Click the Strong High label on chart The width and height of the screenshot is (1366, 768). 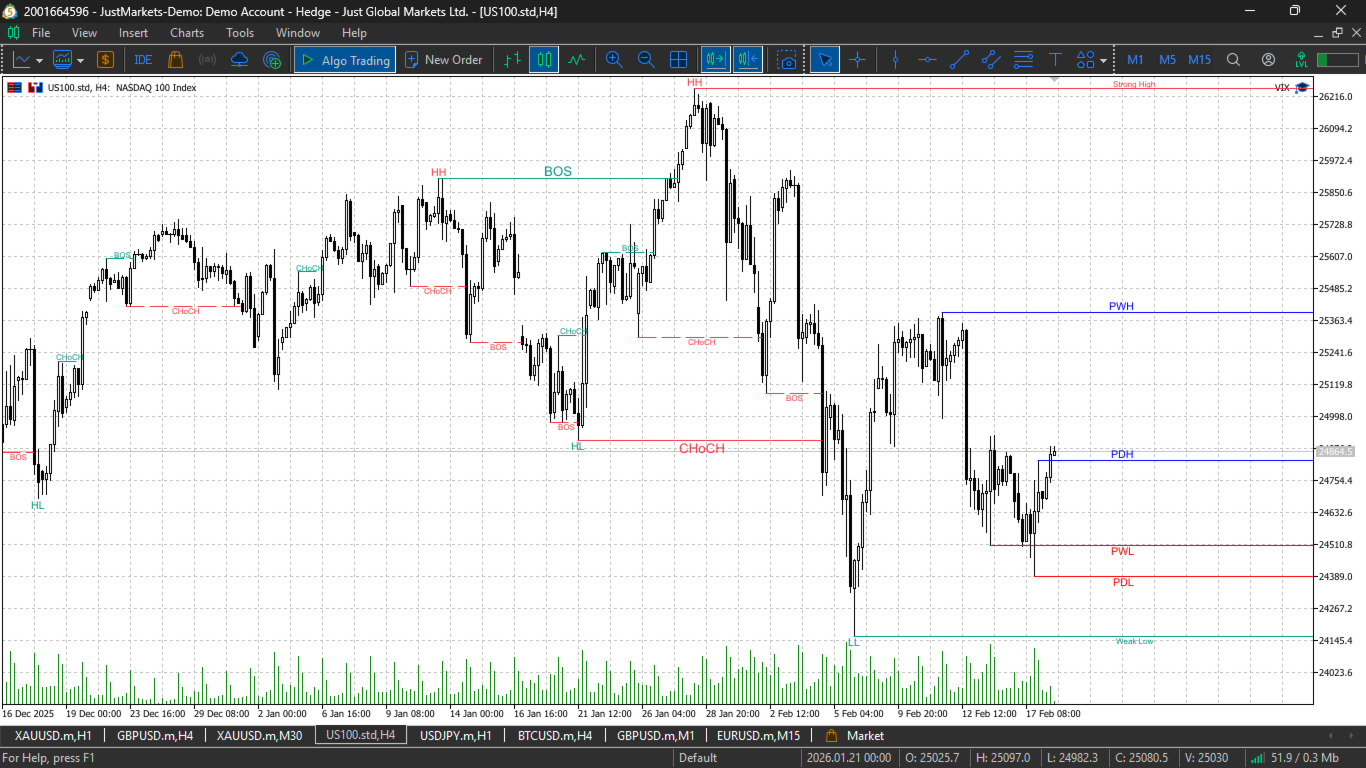click(1134, 84)
